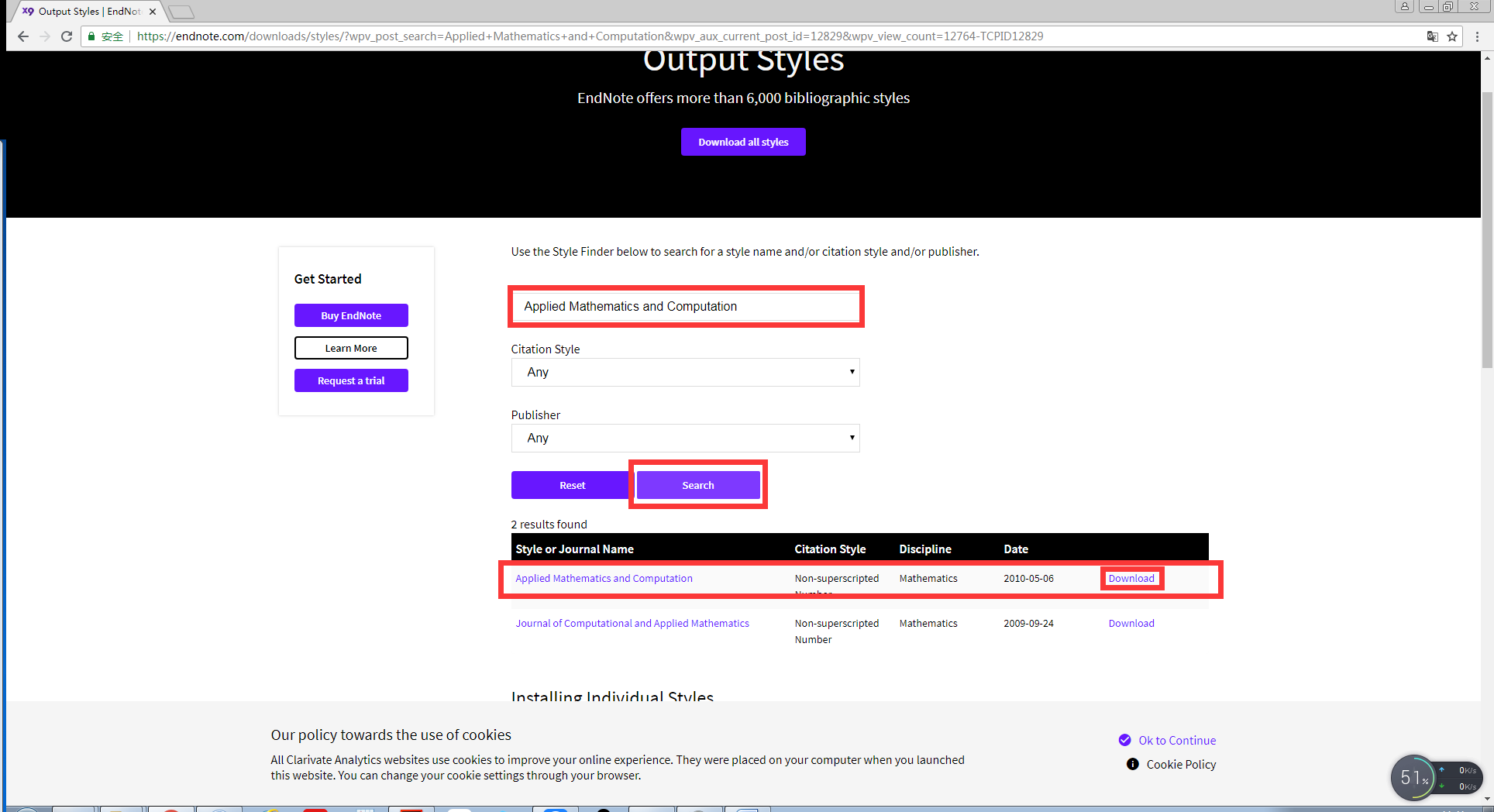Click the Style or Journal Name column header
Image resolution: width=1494 pixels, height=812 pixels.
(x=575, y=549)
